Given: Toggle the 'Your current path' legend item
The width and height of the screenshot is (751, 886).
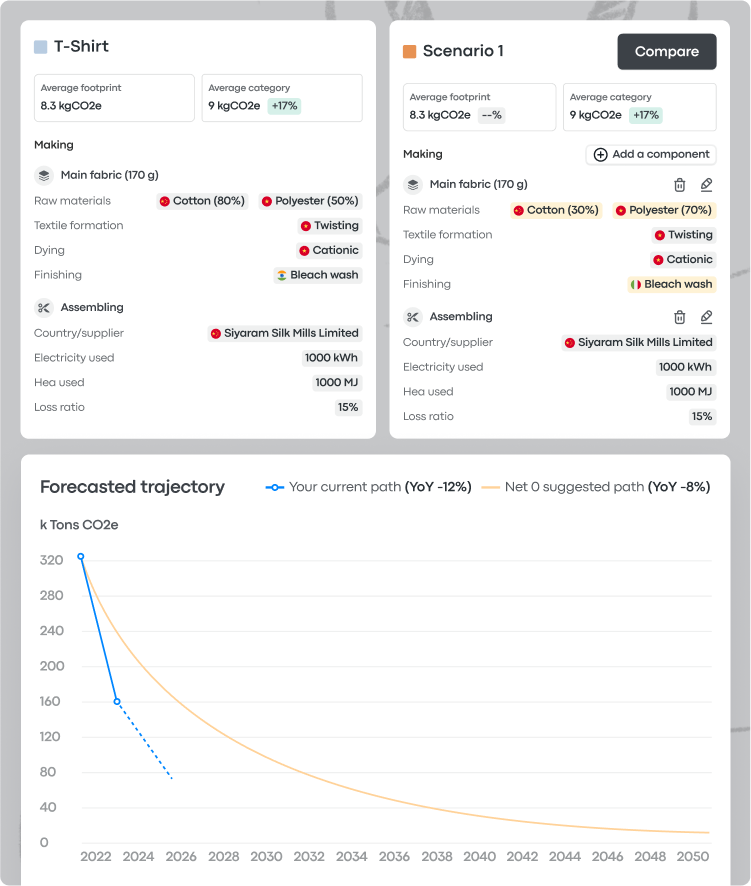Looking at the screenshot, I should [x=368, y=487].
